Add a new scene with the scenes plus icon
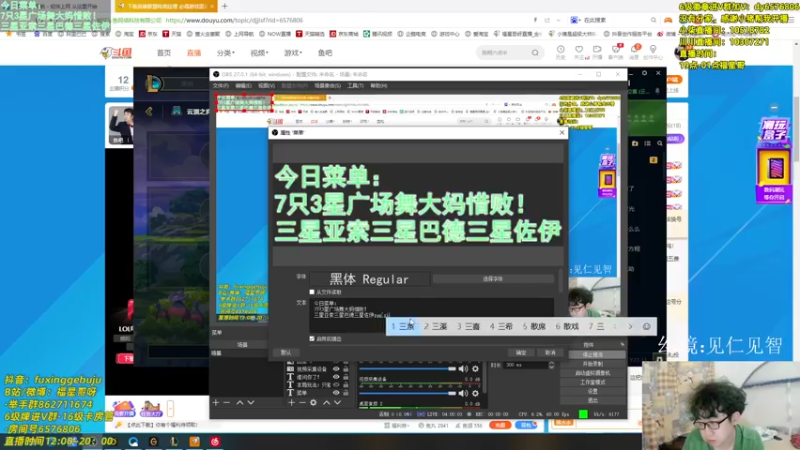 [x=216, y=403]
